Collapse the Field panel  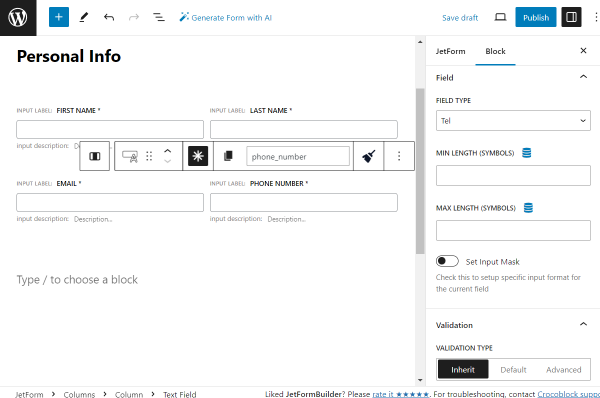513,77
